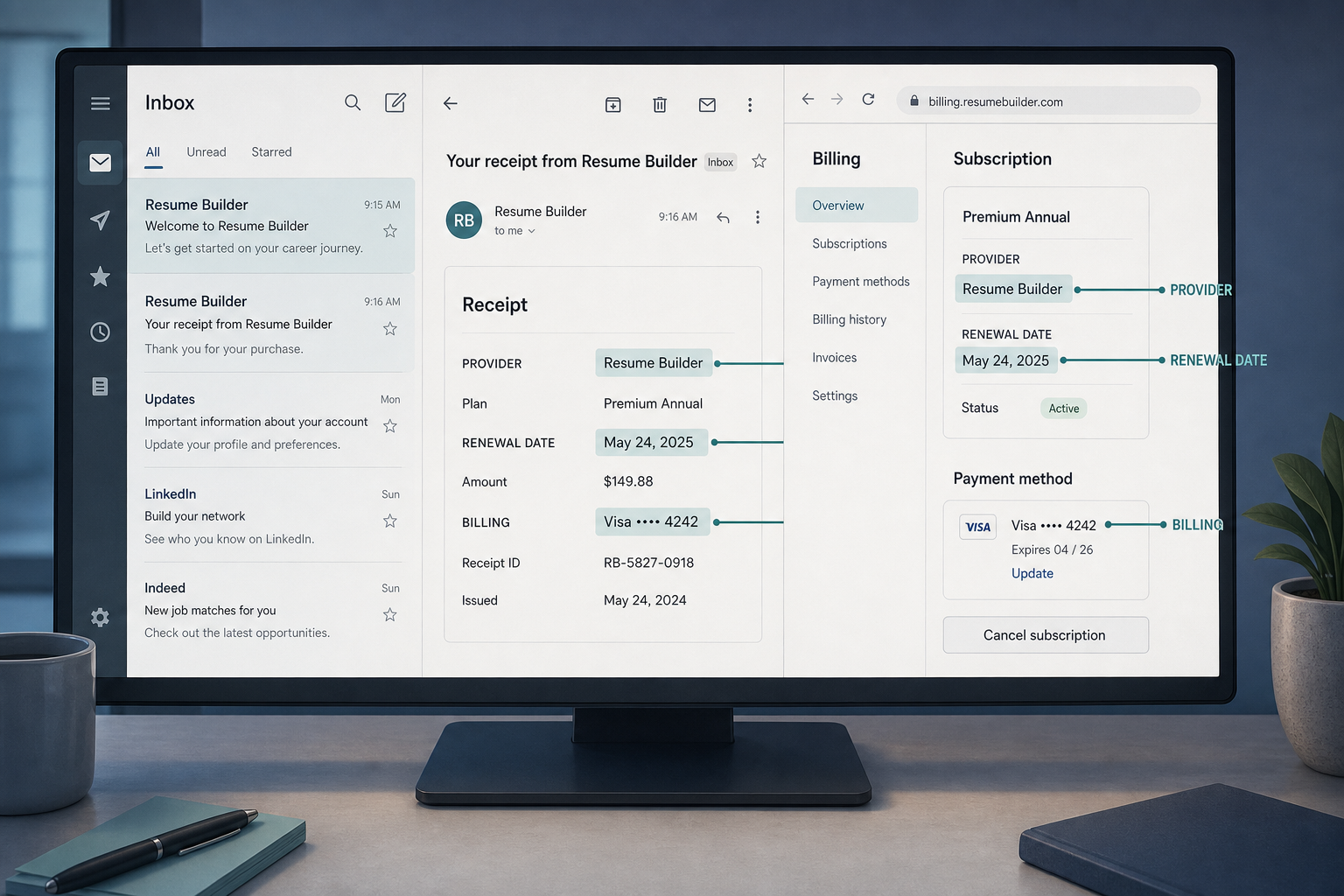
Task: Click the Cancel subscription button
Action: pyautogui.click(x=1046, y=635)
